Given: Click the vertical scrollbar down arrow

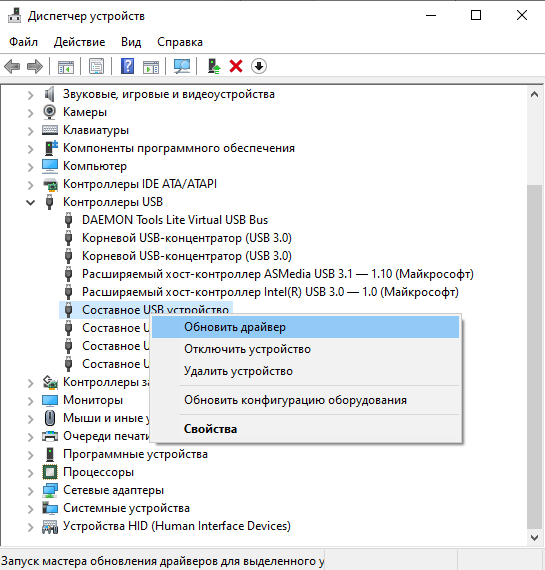Looking at the screenshot, I should (534, 538).
